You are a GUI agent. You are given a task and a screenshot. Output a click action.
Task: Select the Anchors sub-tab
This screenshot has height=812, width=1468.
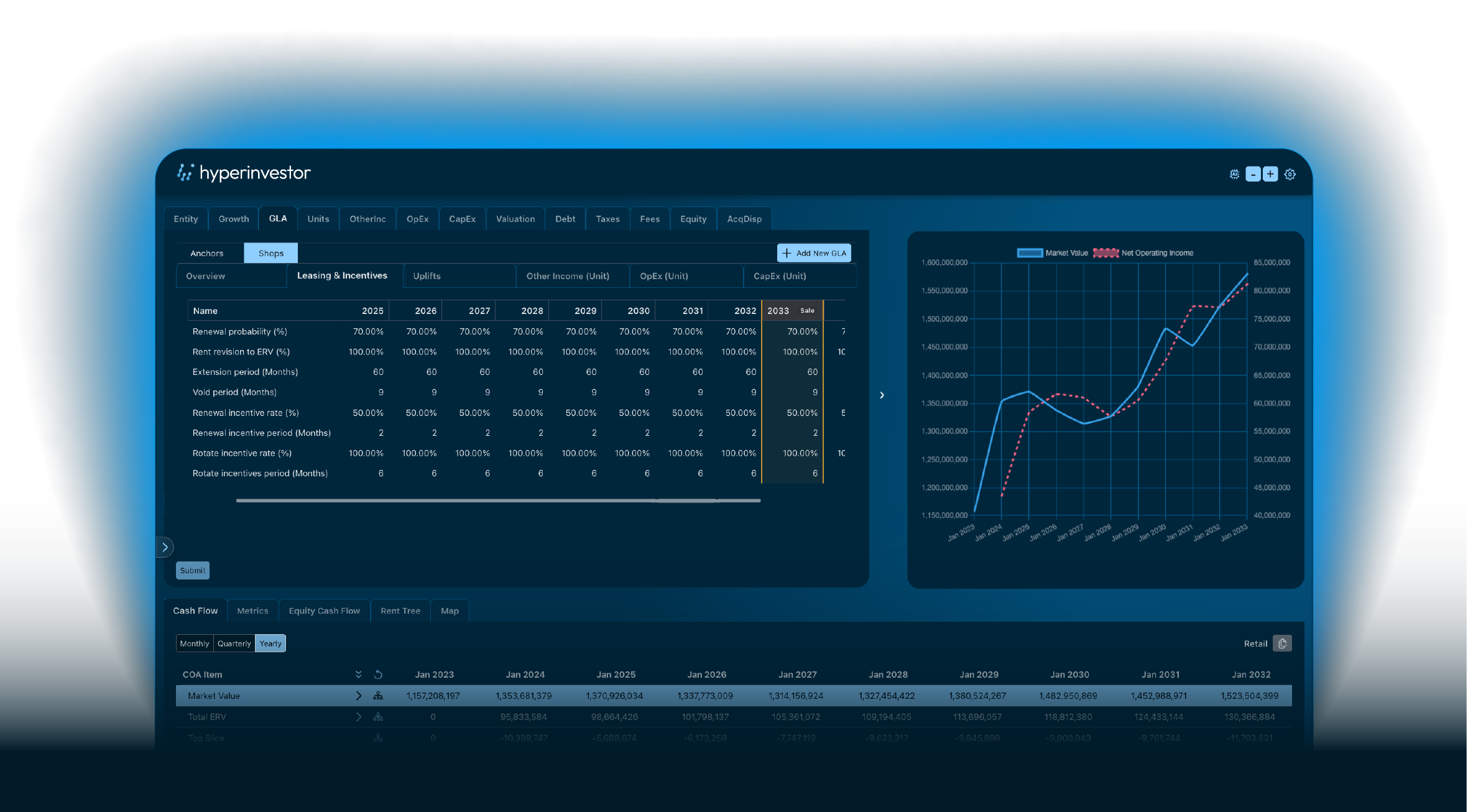coord(206,253)
